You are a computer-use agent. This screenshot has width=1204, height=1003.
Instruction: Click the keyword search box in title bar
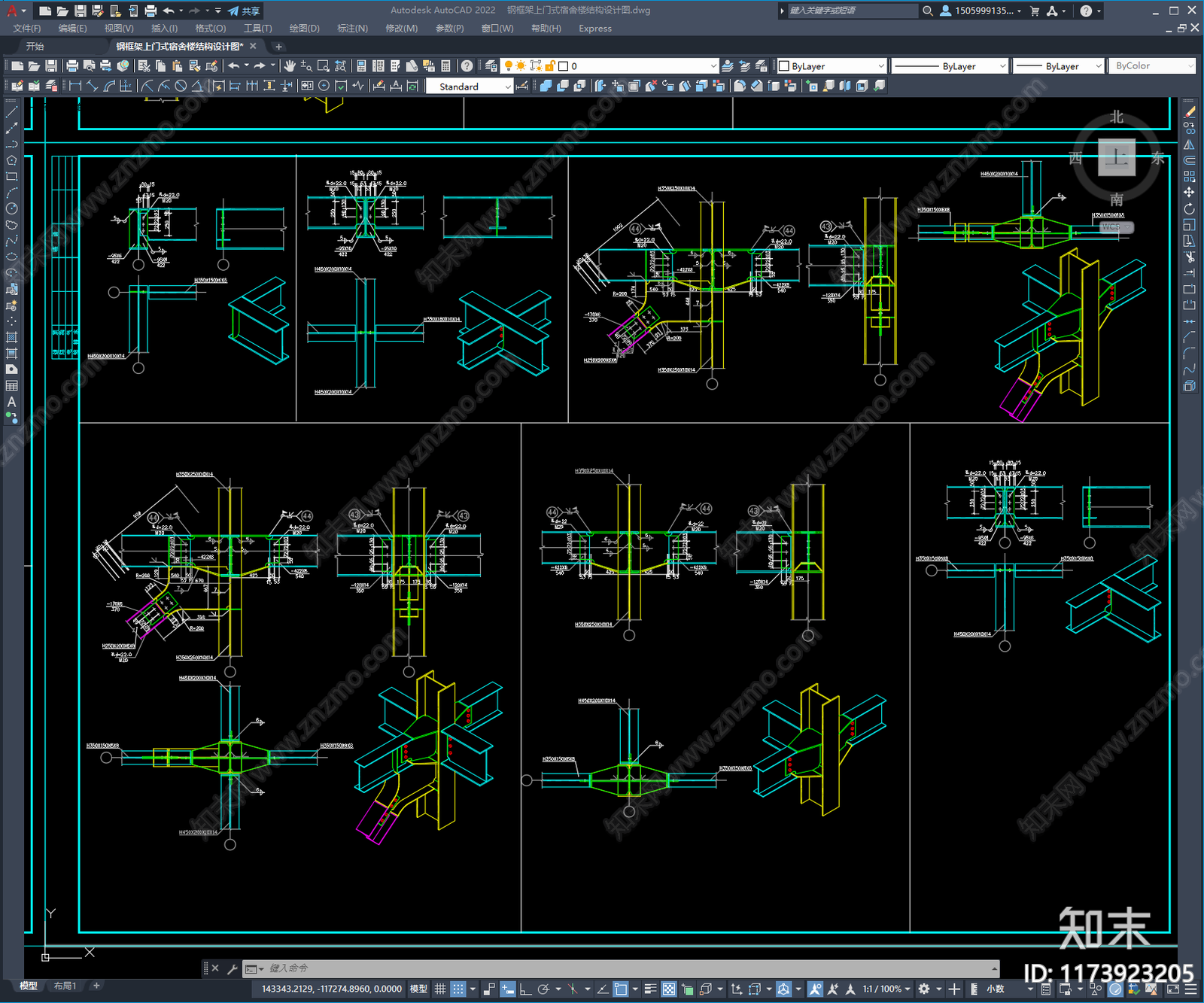851,11
